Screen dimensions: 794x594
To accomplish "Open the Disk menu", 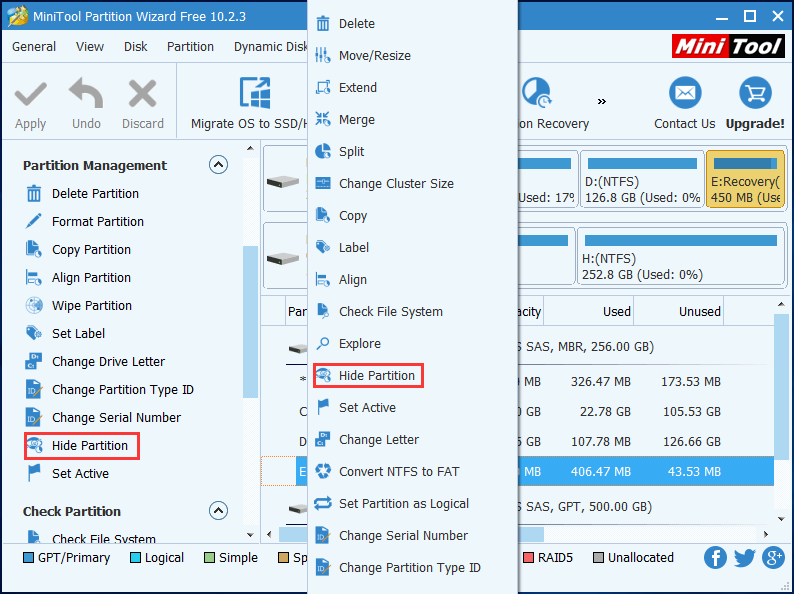I will pyautogui.click(x=136, y=47).
